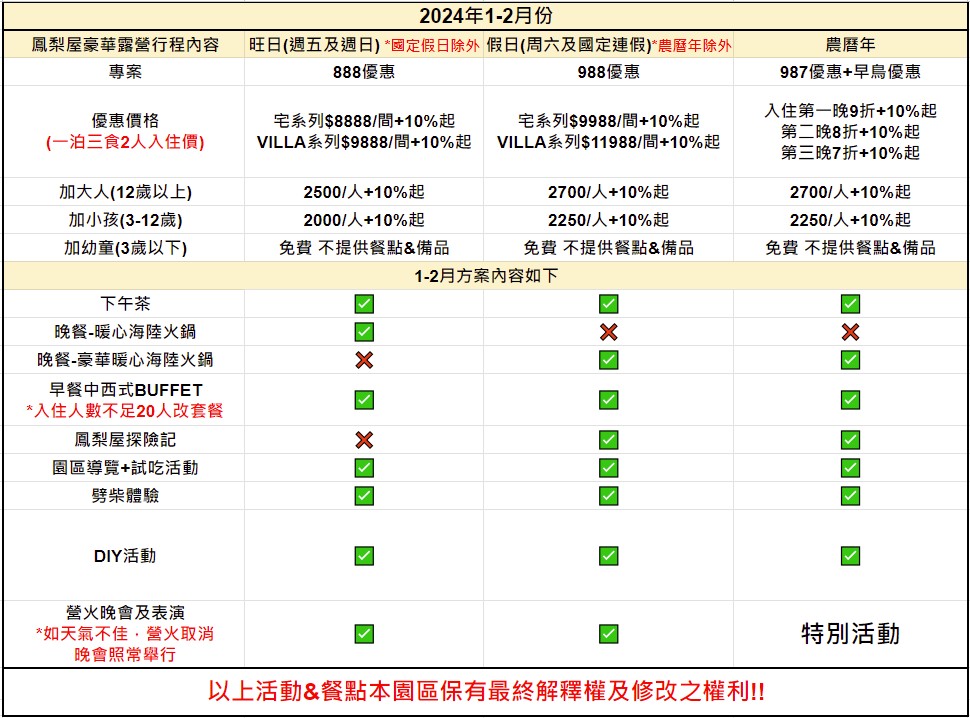Screen dimensions: 970x718
Task: Click the 營火晚會及表演 check under 假日
Action: point(609,634)
